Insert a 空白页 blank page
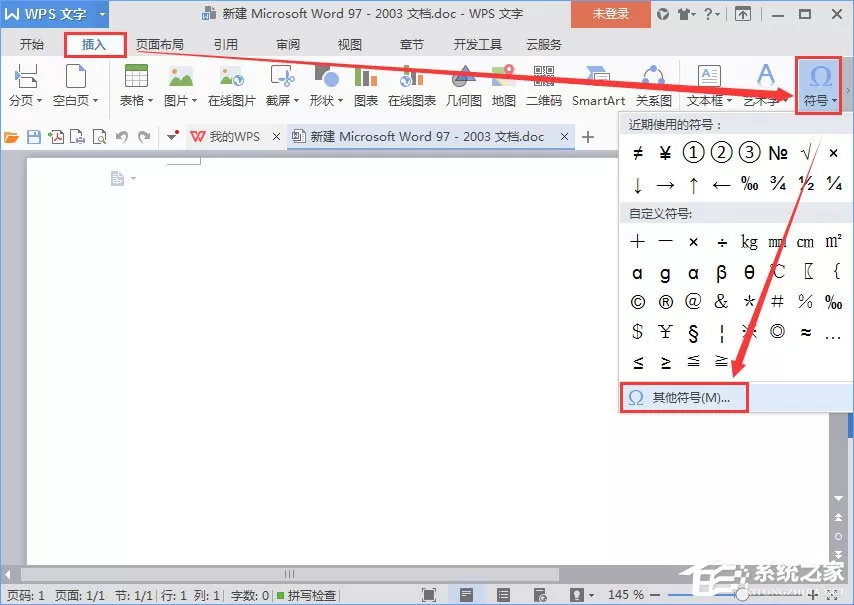The height and width of the screenshot is (605, 854). 76,85
